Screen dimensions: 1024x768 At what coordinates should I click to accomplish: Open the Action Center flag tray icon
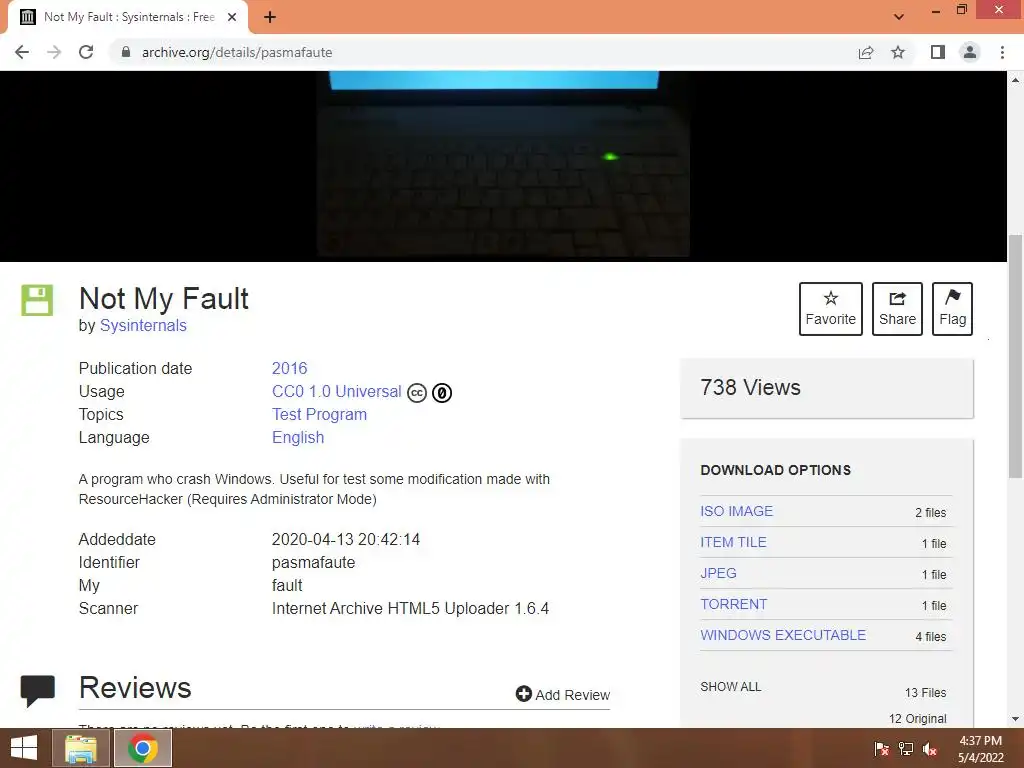(x=881, y=749)
